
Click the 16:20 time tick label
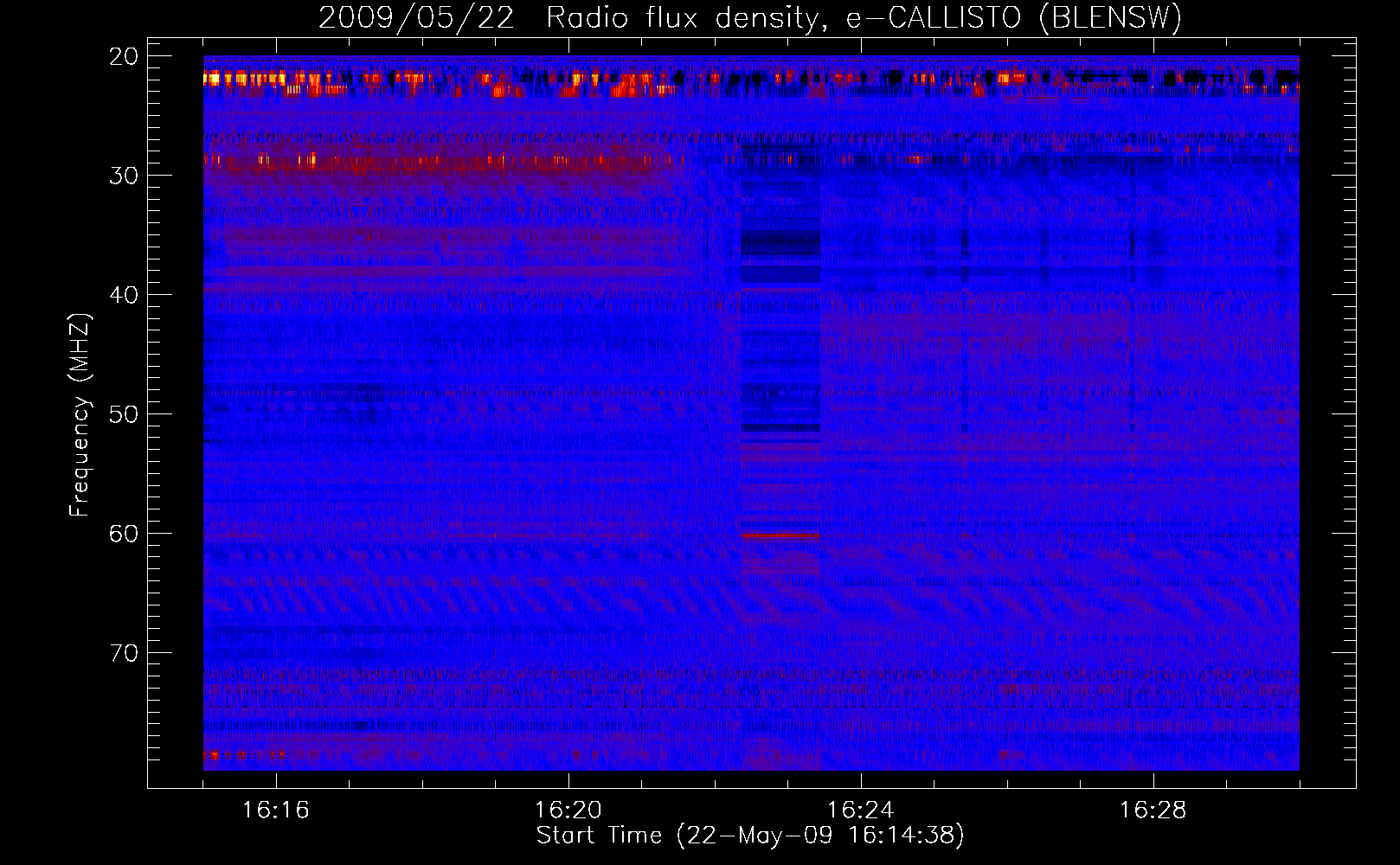[568, 811]
